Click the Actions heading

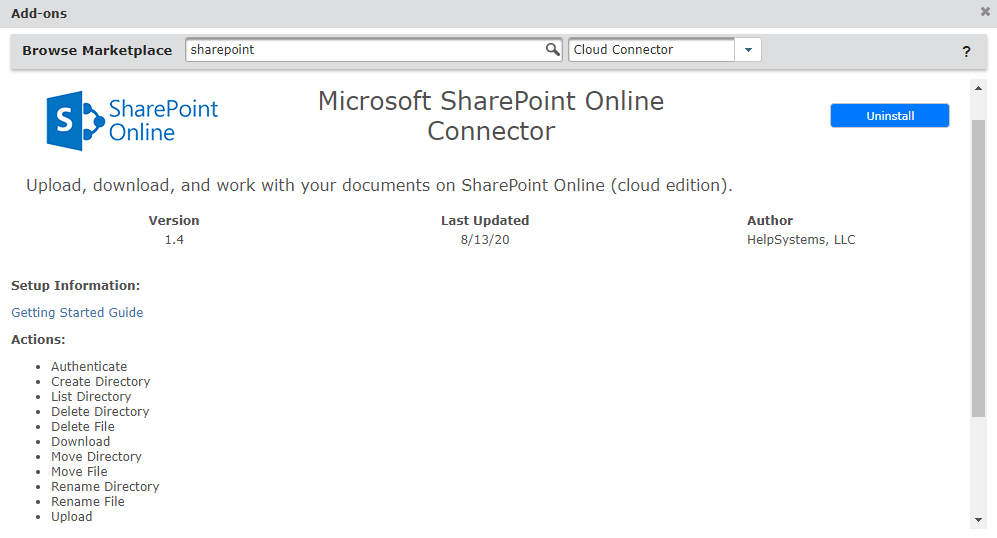pos(38,340)
